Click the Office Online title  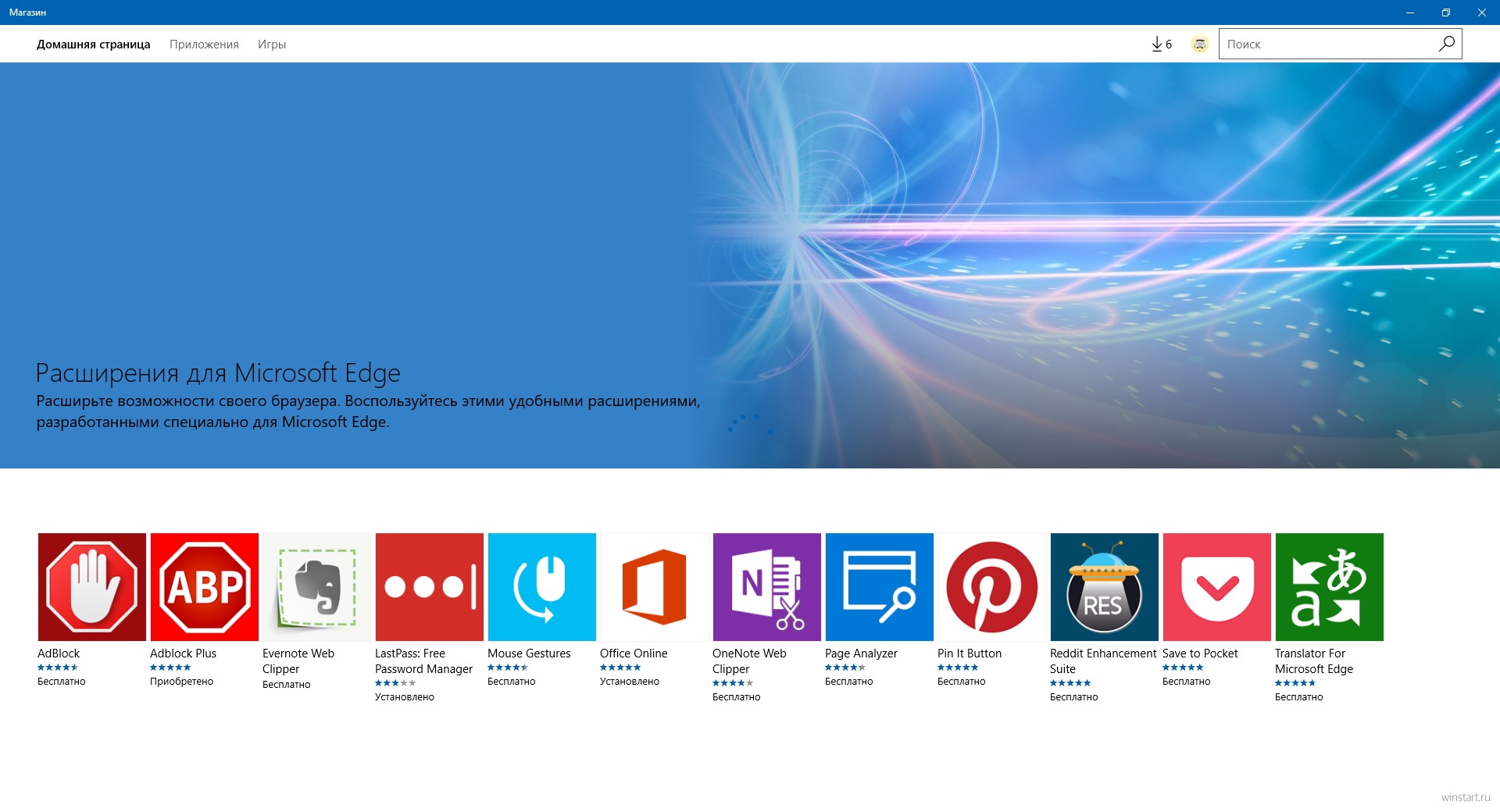coord(634,654)
